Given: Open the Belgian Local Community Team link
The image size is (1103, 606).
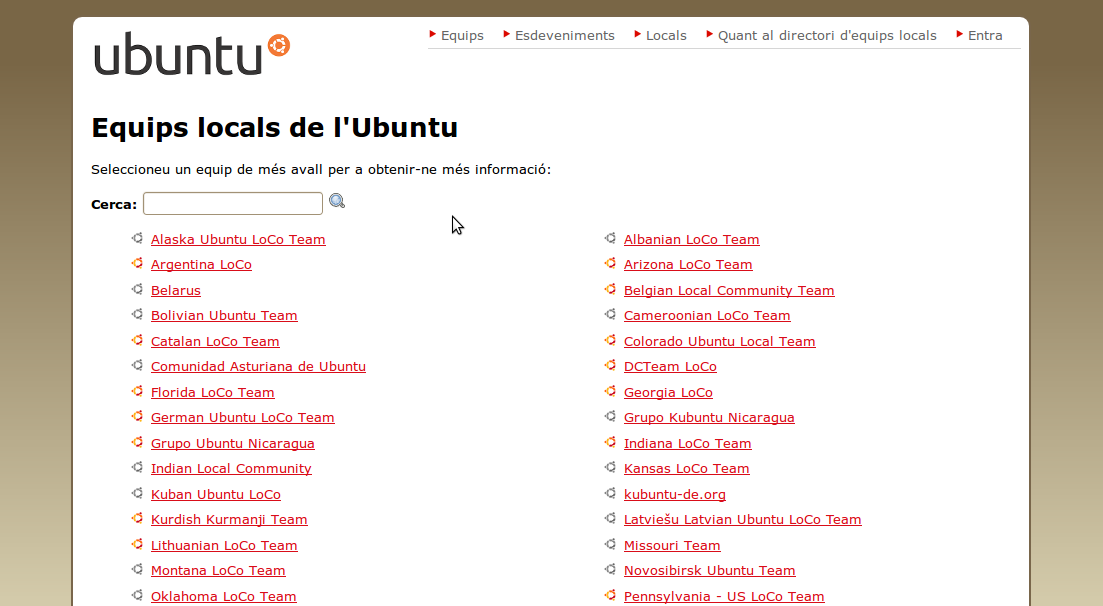Looking at the screenshot, I should coord(729,290).
